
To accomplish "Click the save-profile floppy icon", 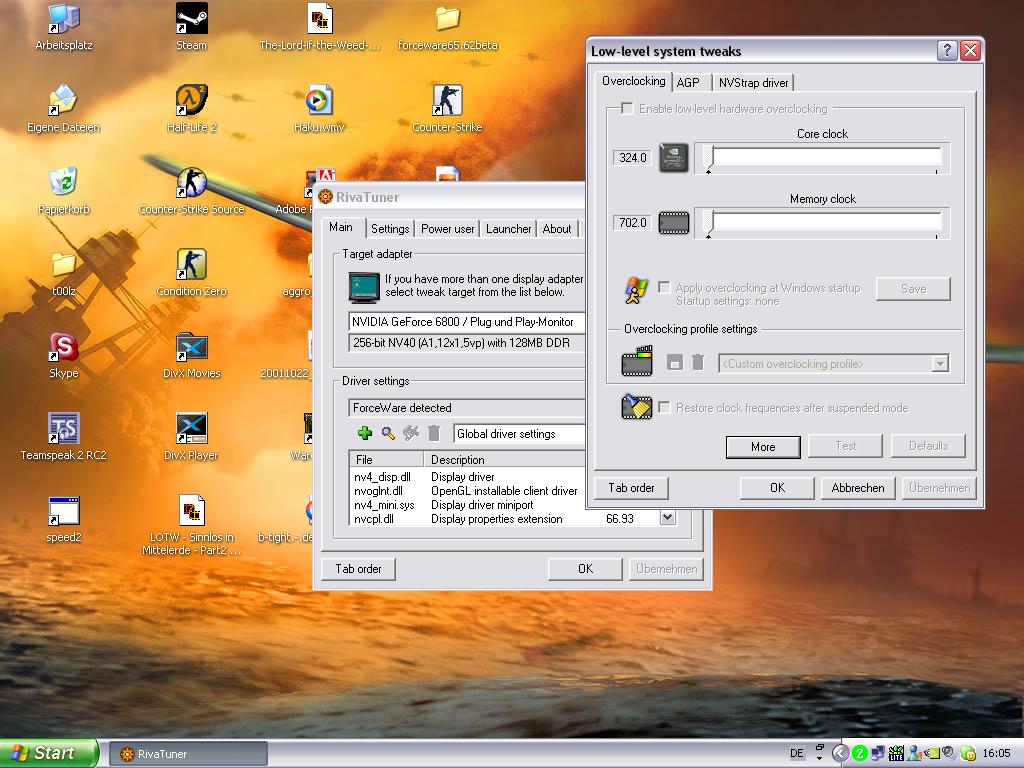I will (x=675, y=362).
